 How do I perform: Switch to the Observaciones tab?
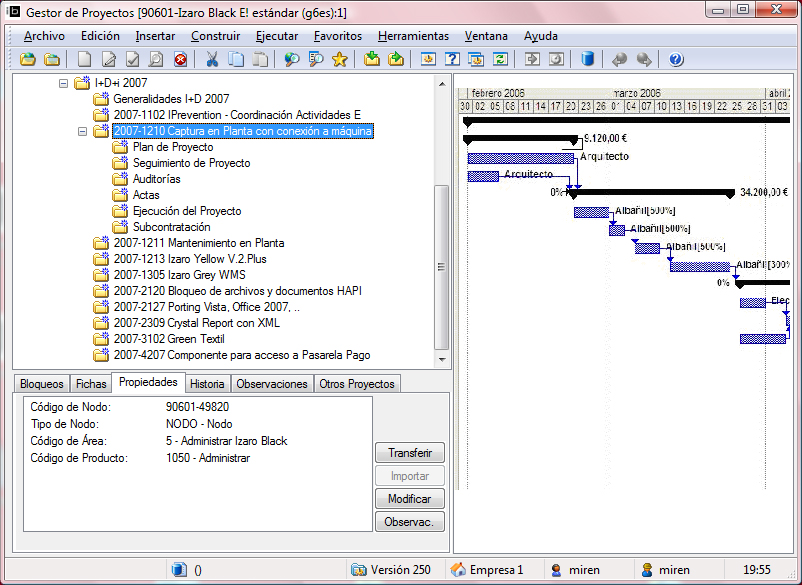tap(272, 384)
